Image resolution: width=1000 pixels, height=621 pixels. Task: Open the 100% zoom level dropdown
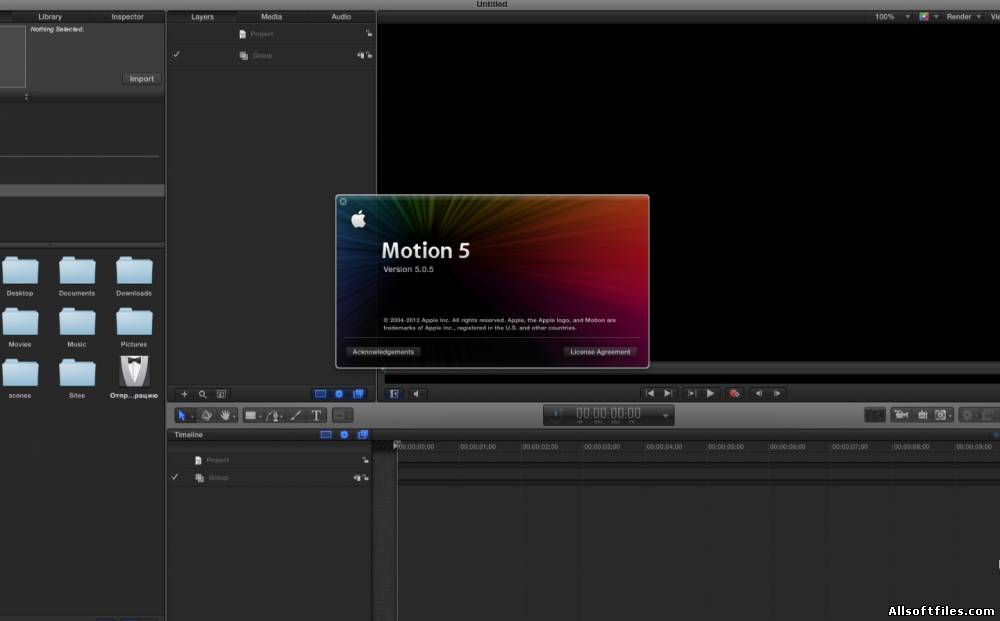point(891,17)
